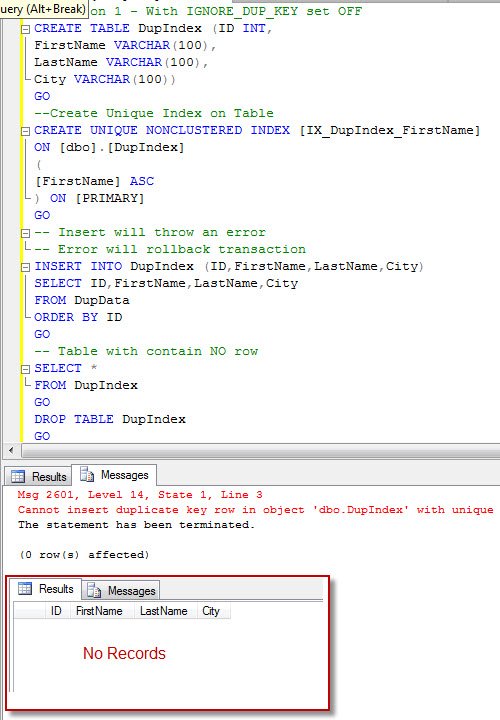This screenshot has width=500, height=720.
Task: Click the '[FirstName] ASC' line
Action: click(x=95, y=181)
